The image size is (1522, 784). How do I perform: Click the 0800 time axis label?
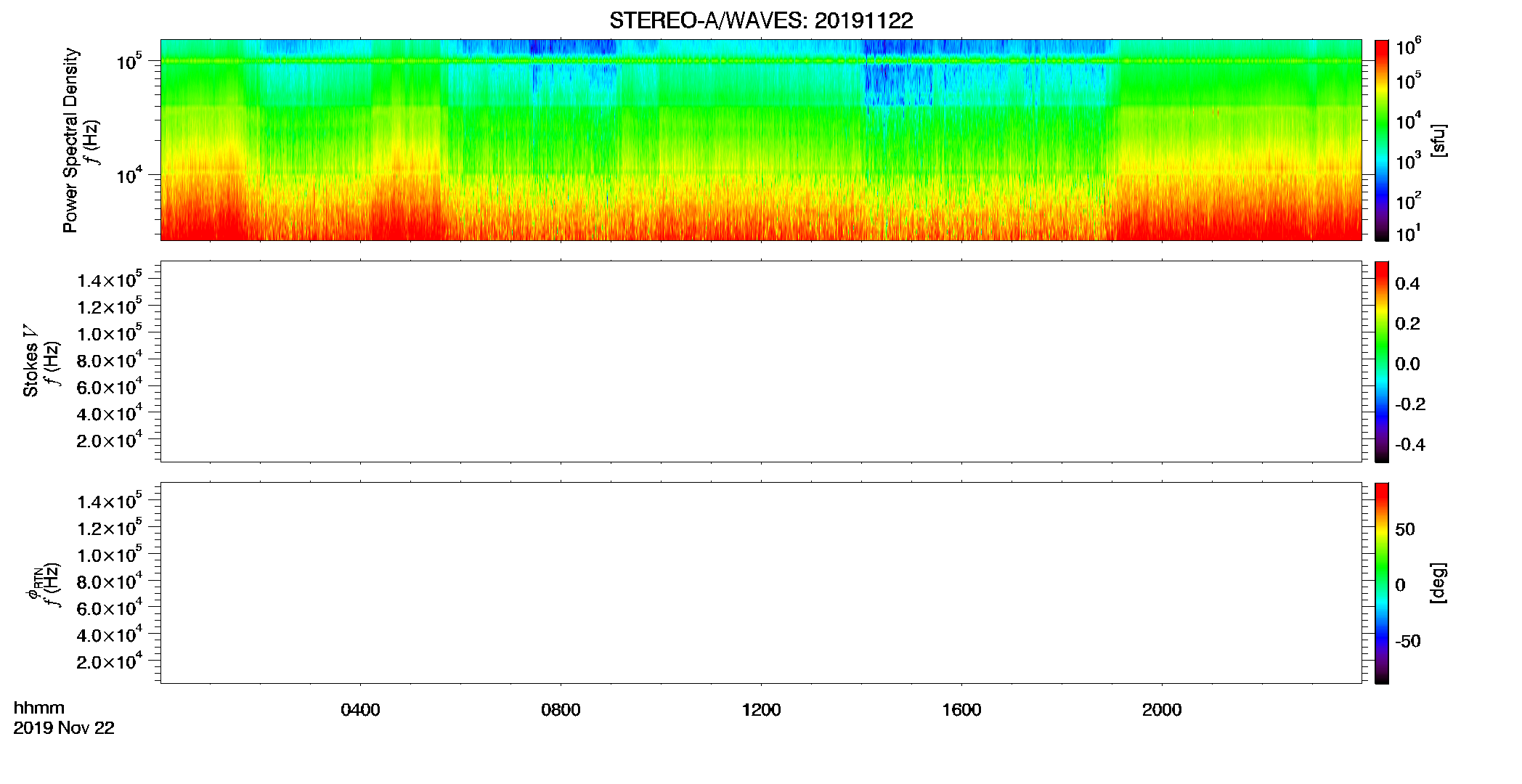pos(561,710)
